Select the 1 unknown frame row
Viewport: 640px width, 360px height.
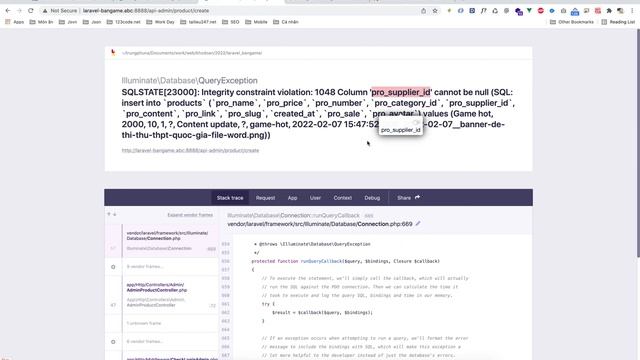click(162, 323)
